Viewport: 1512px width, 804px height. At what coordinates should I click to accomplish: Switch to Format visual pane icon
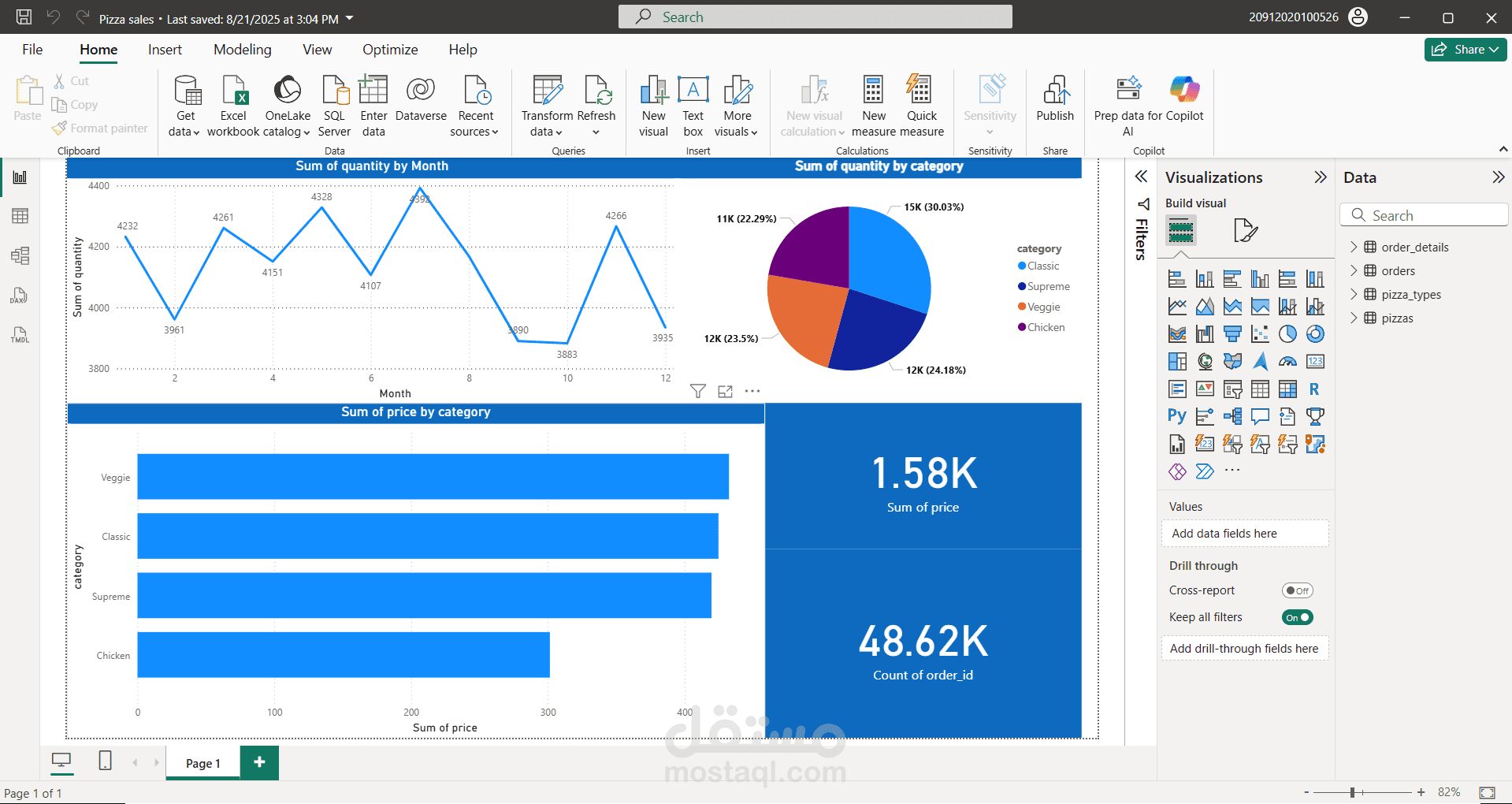click(1245, 230)
